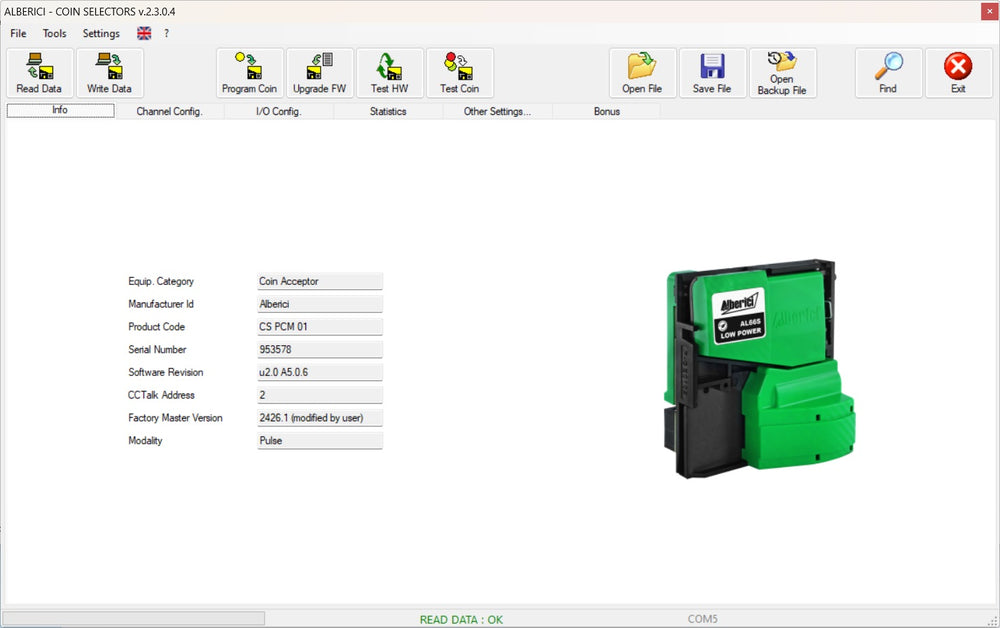Change language using UK flag icon
1000x628 pixels.
[144, 33]
